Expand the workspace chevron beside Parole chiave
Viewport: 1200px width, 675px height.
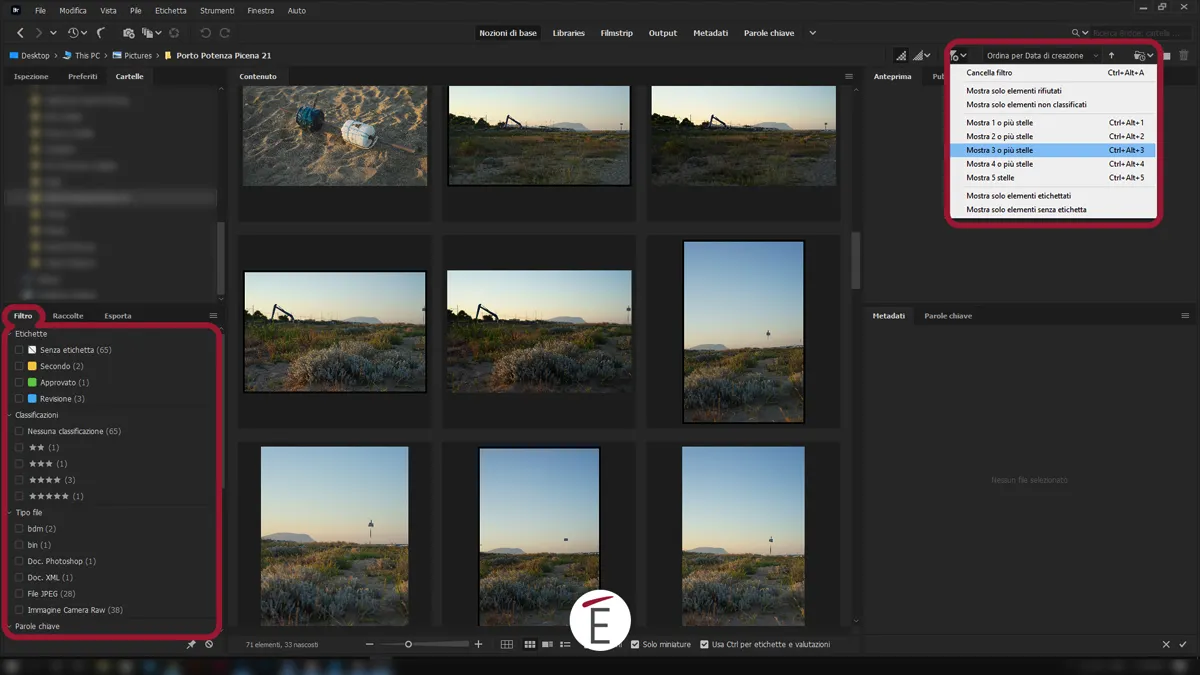pyautogui.click(x=812, y=32)
